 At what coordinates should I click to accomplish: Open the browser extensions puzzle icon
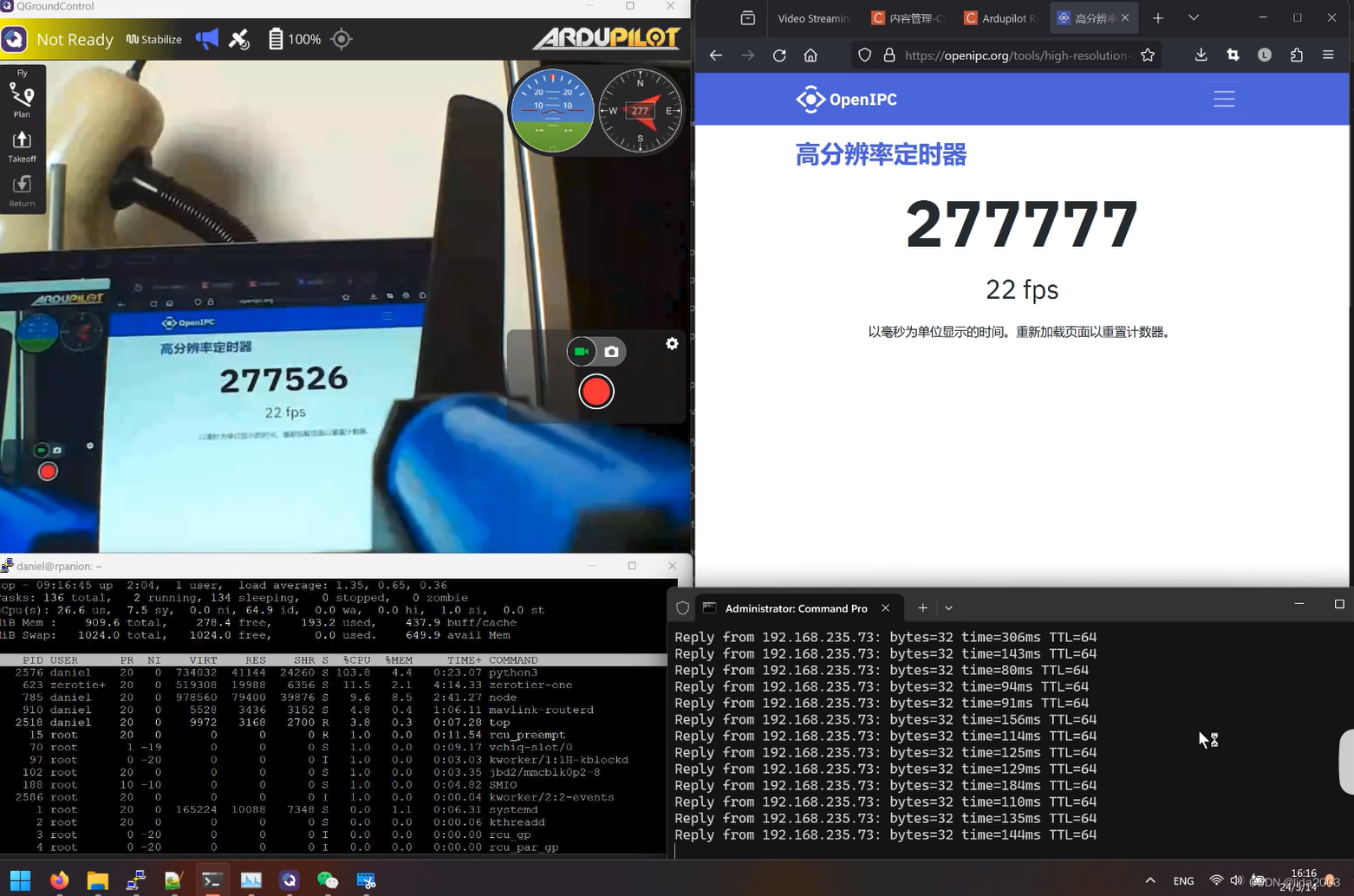[x=1297, y=55]
